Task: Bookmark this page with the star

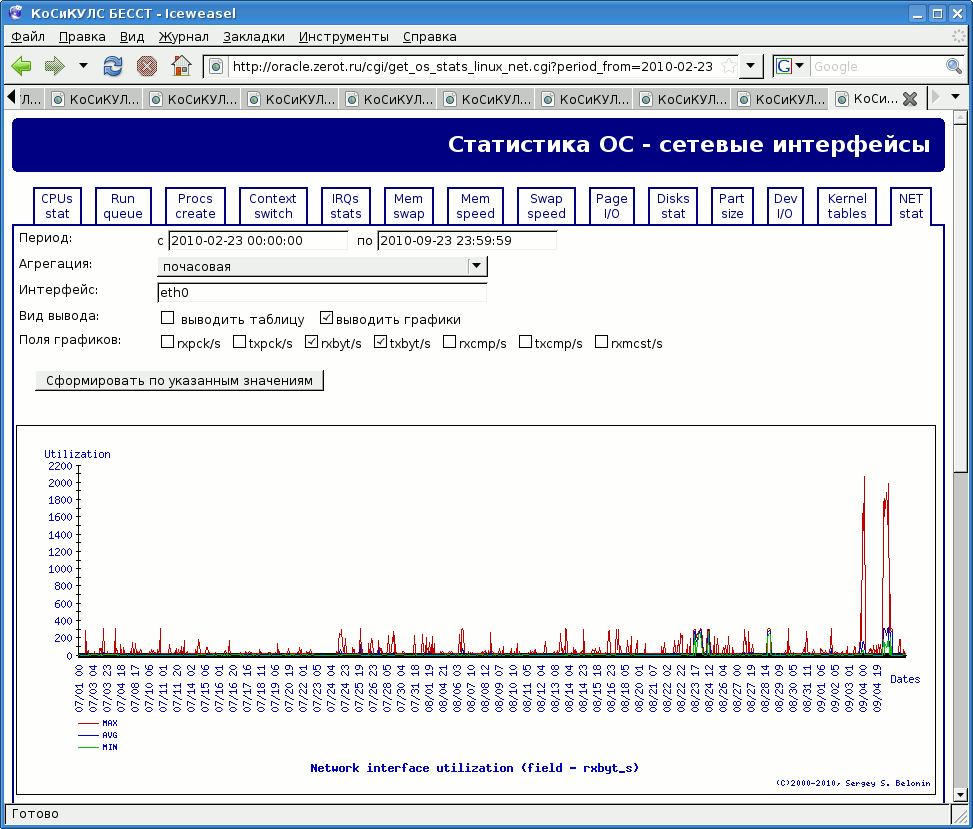Action: [729, 66]
